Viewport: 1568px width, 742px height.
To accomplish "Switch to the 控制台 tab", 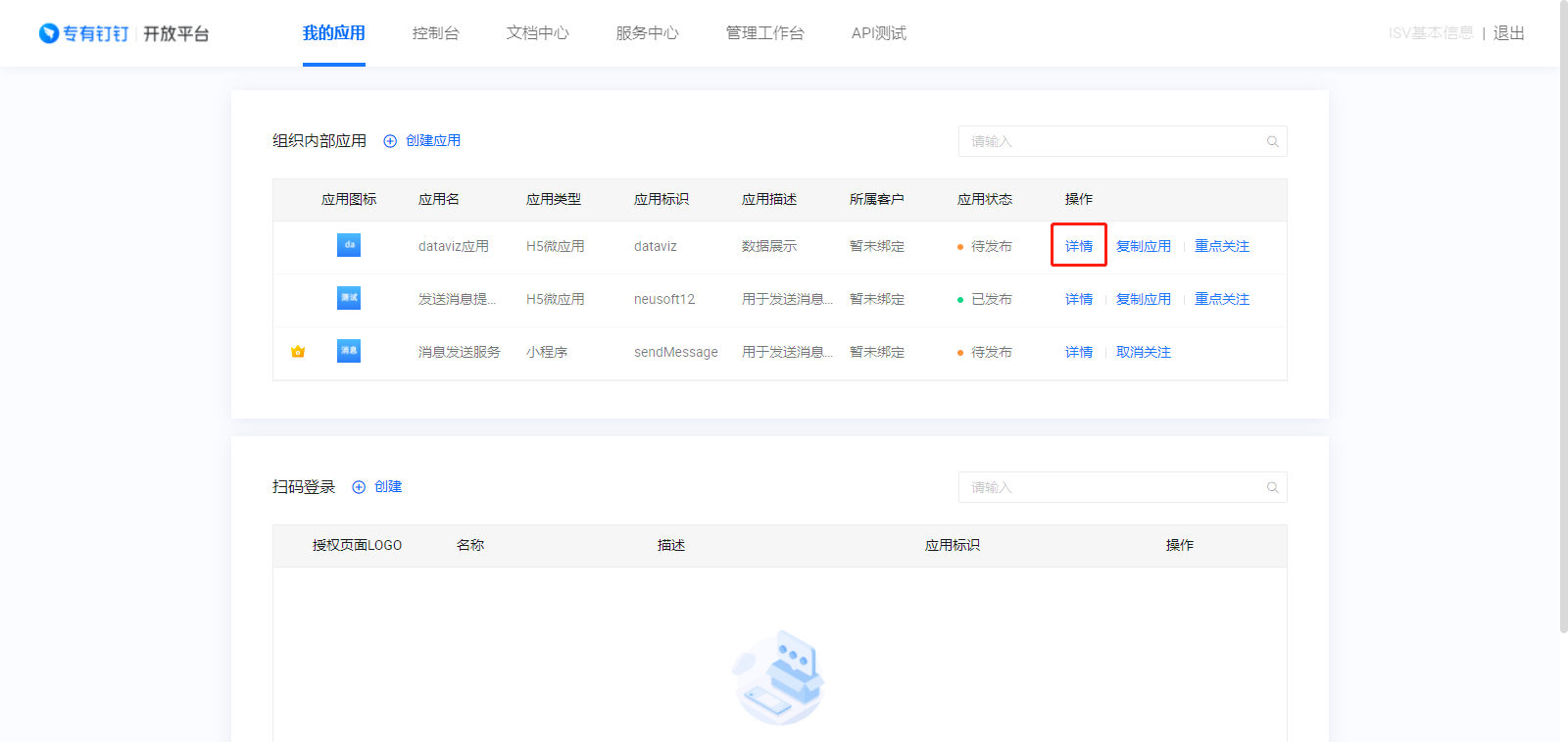I will pyautogui.click(x=435, y=33).
